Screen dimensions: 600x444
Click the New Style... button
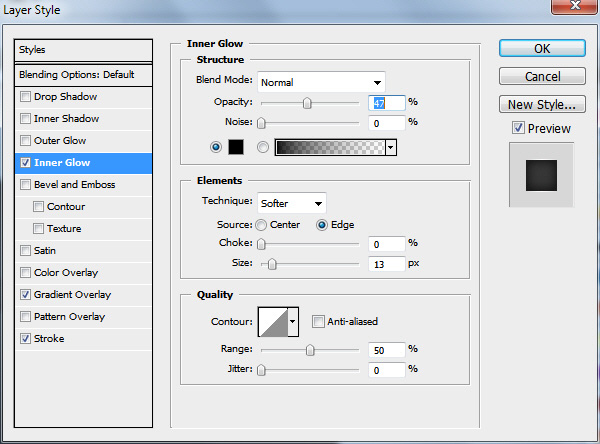542,104
